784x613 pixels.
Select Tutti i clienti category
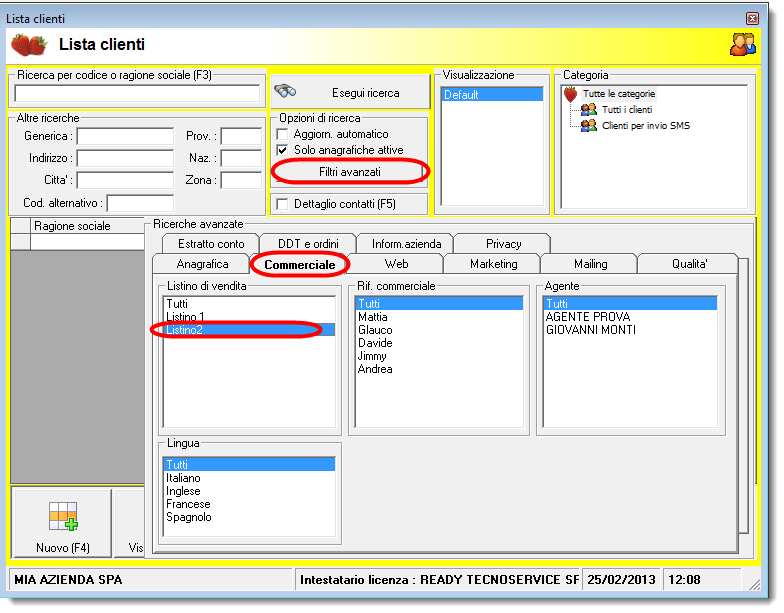click(627, 110)
